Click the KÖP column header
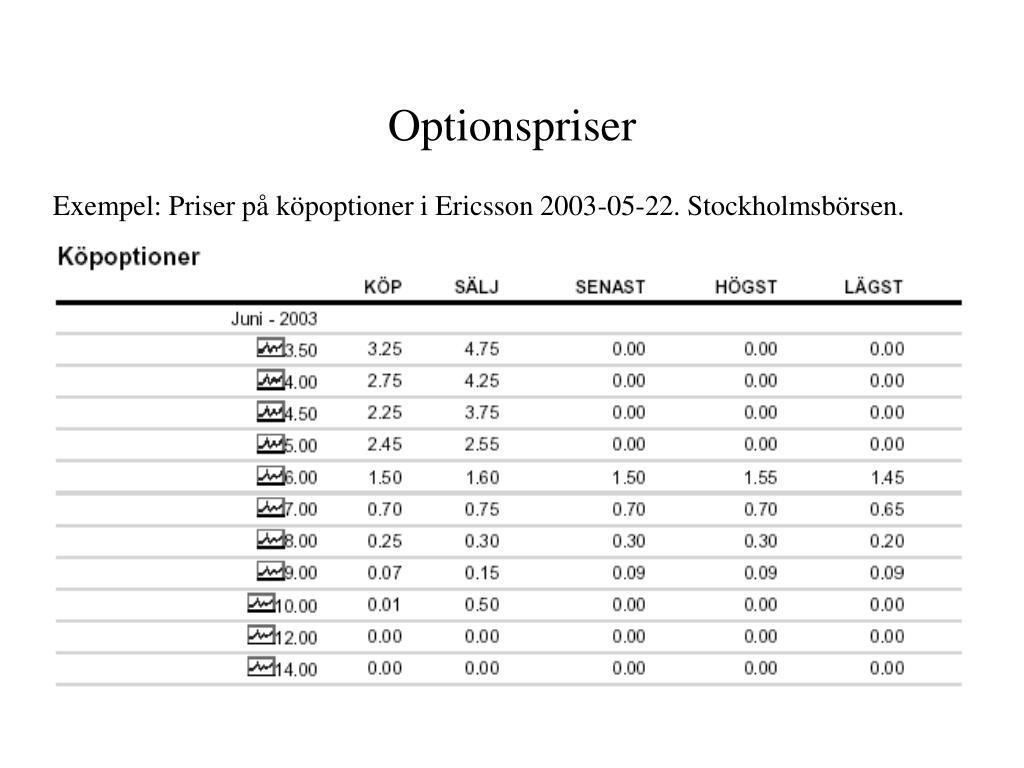Viewport: 1024px width, 768px height. (383, 287)
